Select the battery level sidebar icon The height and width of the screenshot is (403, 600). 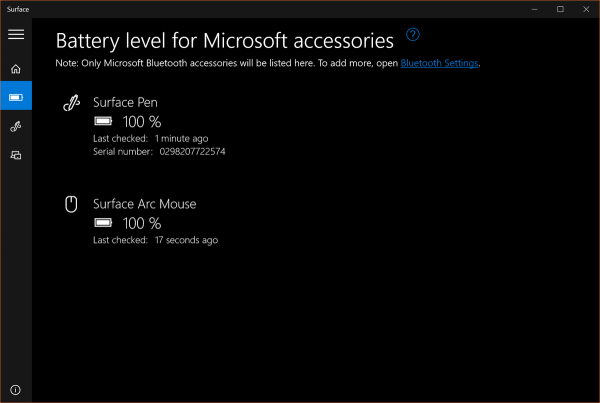pos(16,98)
